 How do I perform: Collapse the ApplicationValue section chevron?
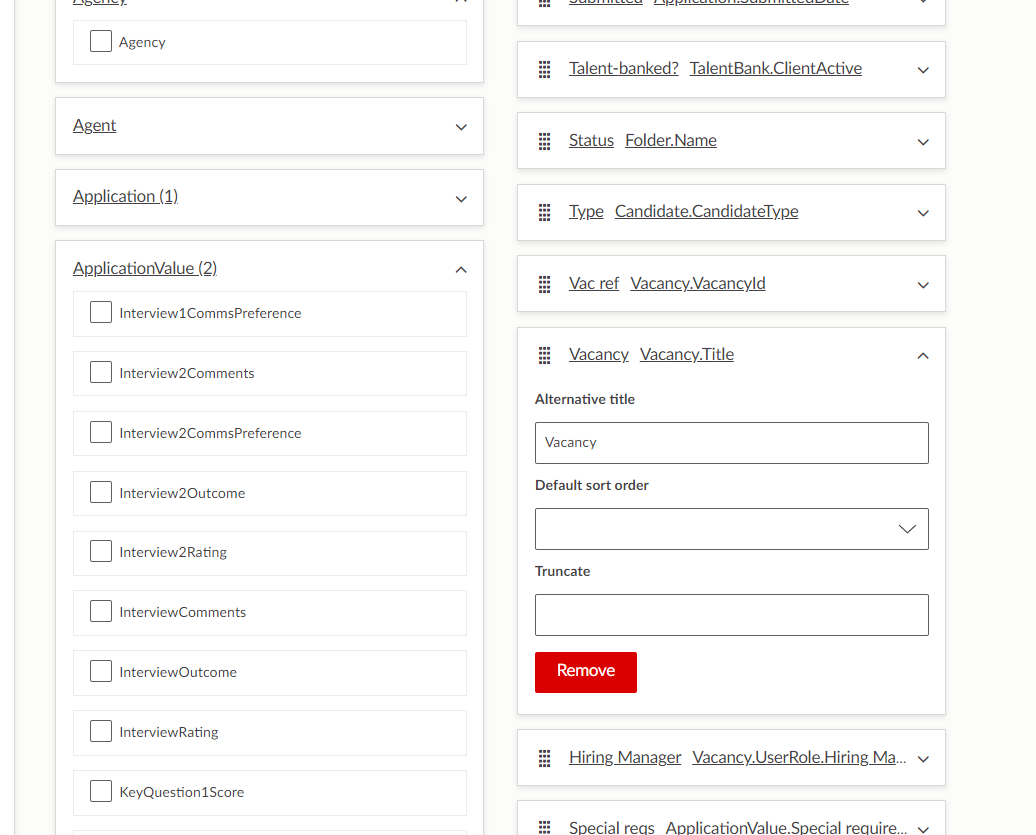[461, 269]
